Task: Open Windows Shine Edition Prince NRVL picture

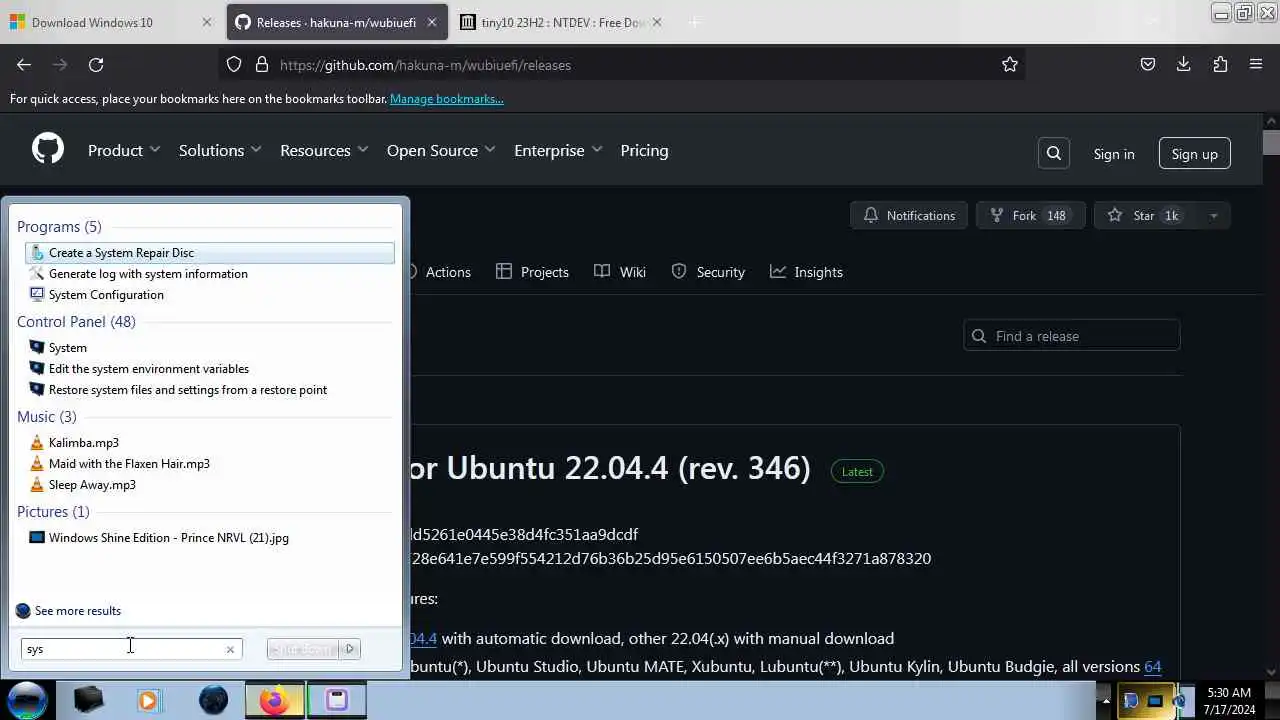Action: (168, 538)
